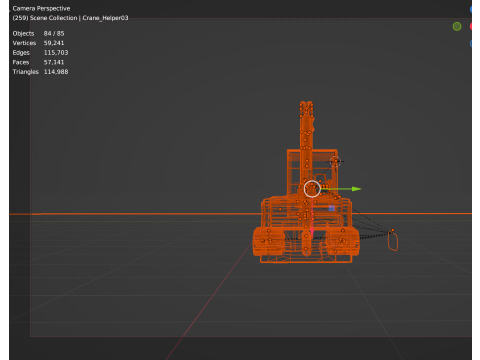Select the small empty object right of the crane
480x360 pixels.
(x=393, y=241)
